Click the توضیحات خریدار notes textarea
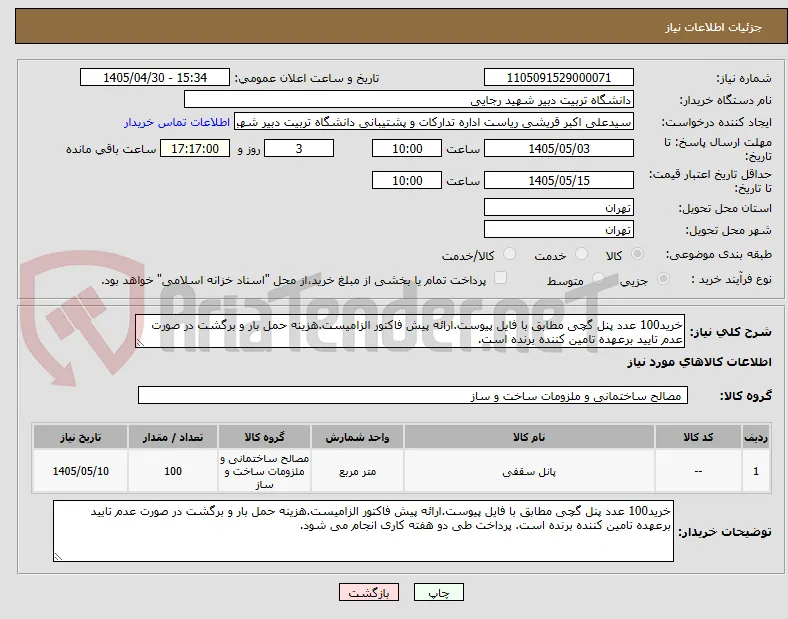Image resolution: width=788 pixels, height=619 pixels. coord(363,531)
